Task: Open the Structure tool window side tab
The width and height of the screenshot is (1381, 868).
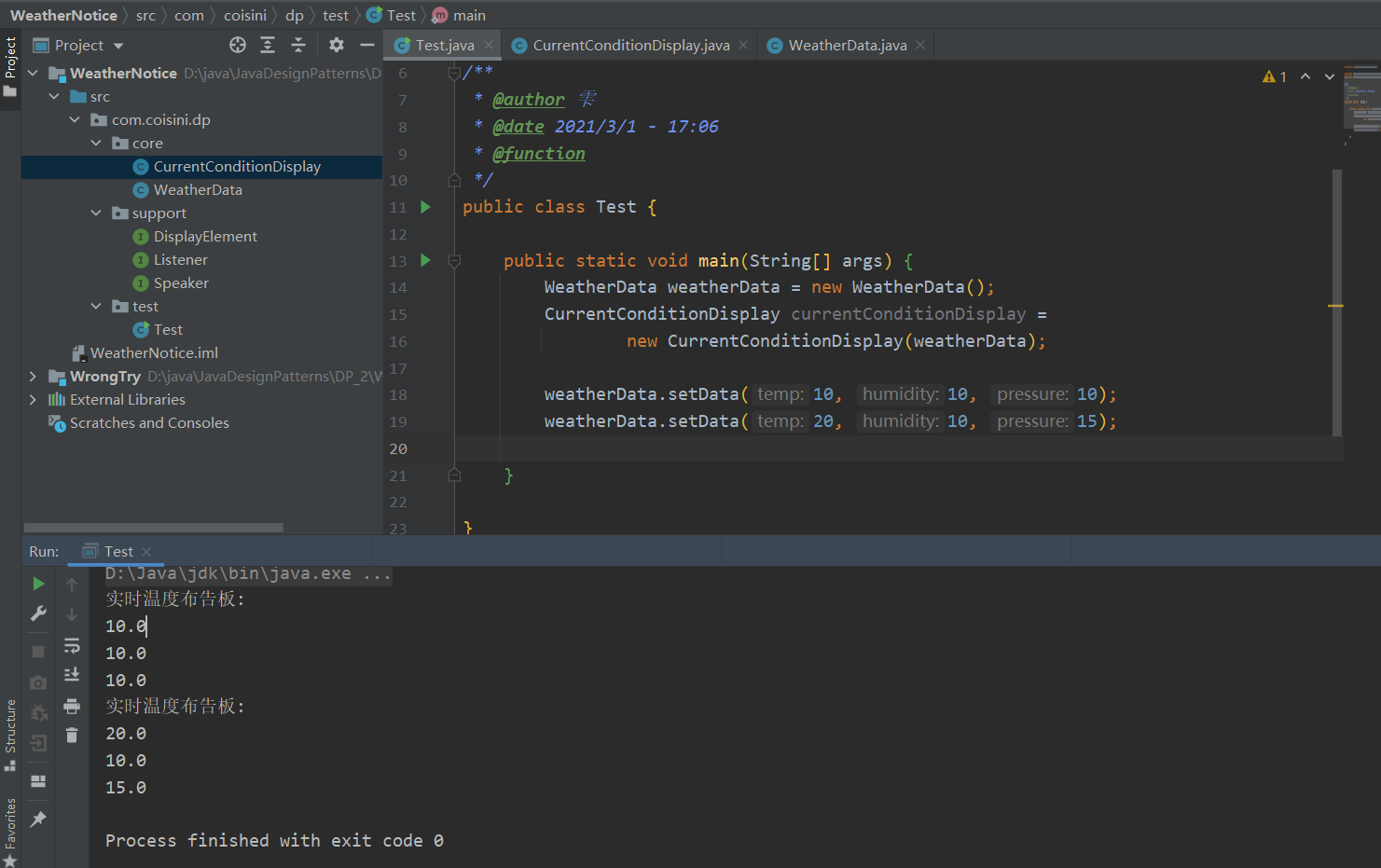Action: click(x=10, y=735)
